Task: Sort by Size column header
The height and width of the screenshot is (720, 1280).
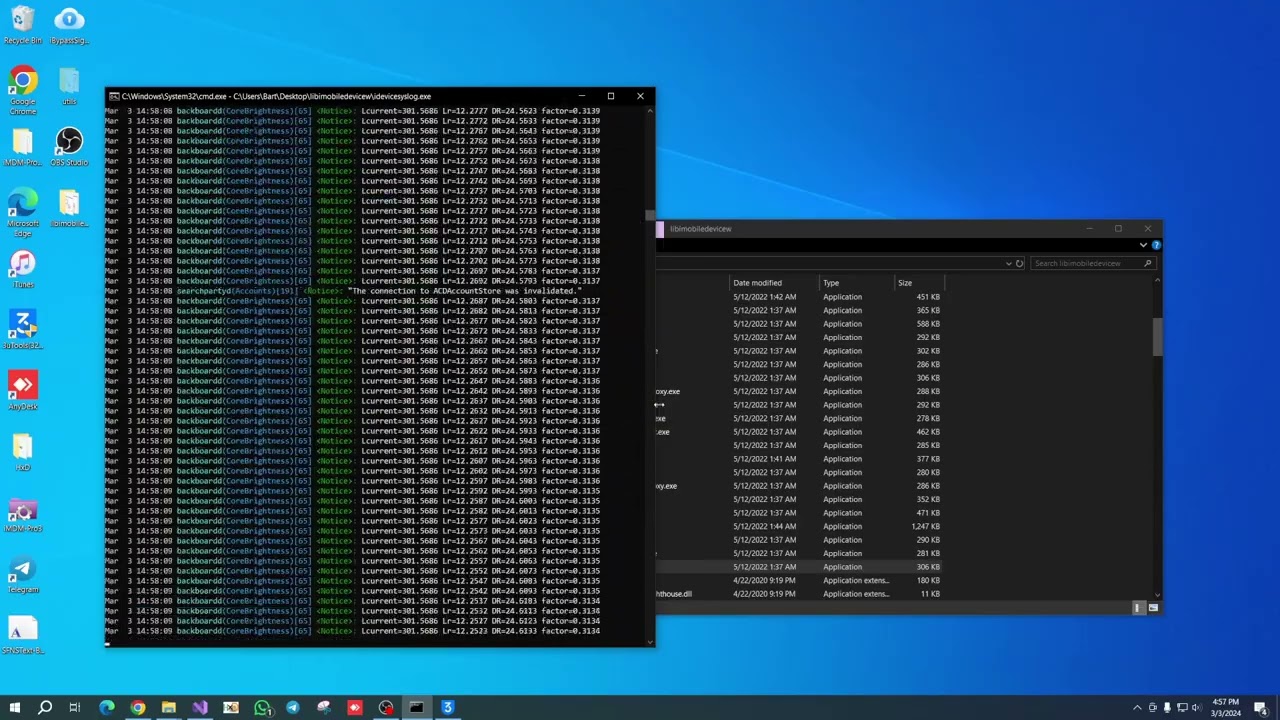Action: click(905, 283)
